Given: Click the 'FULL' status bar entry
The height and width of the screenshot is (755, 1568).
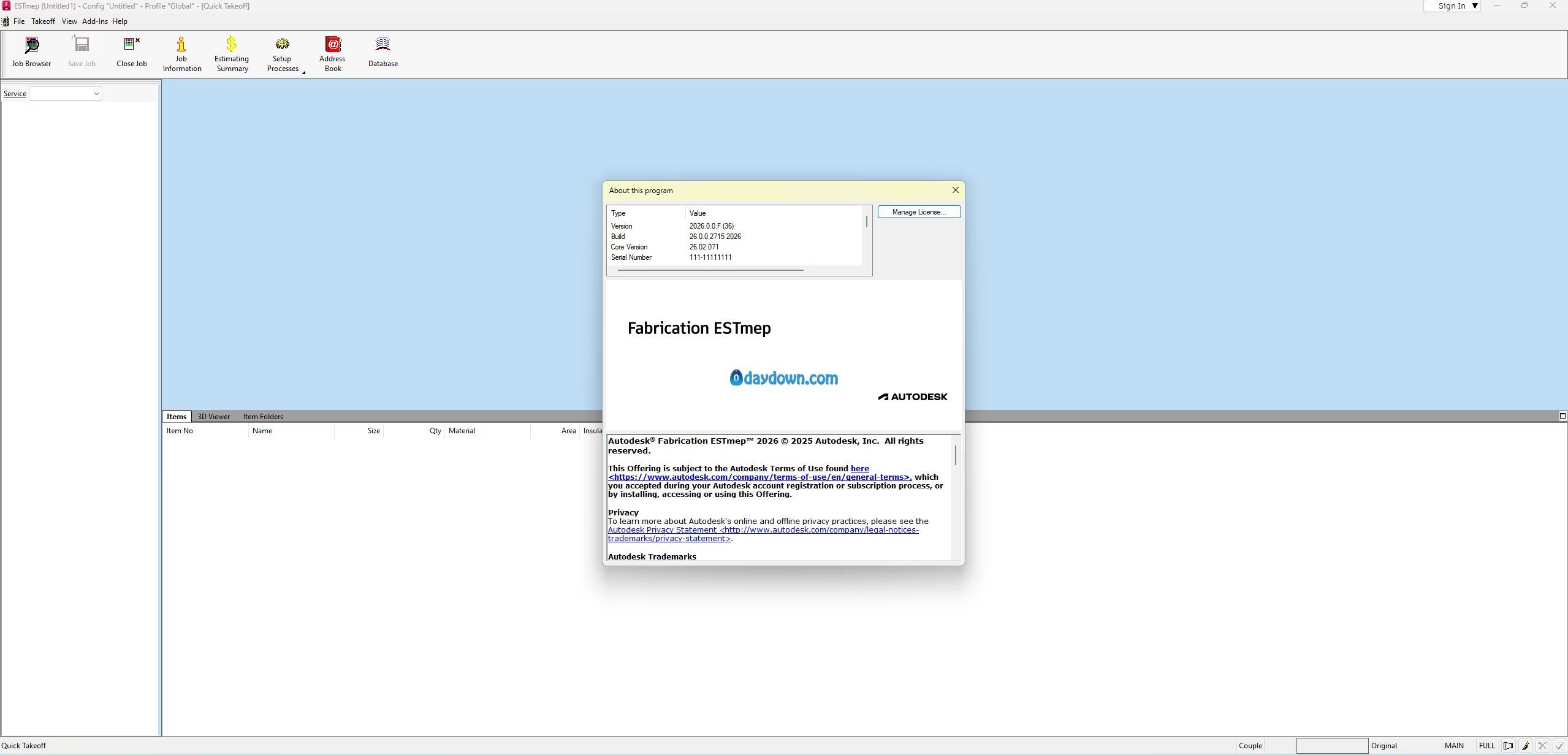Looking at the screenshot, I should tap(1486, 746).
